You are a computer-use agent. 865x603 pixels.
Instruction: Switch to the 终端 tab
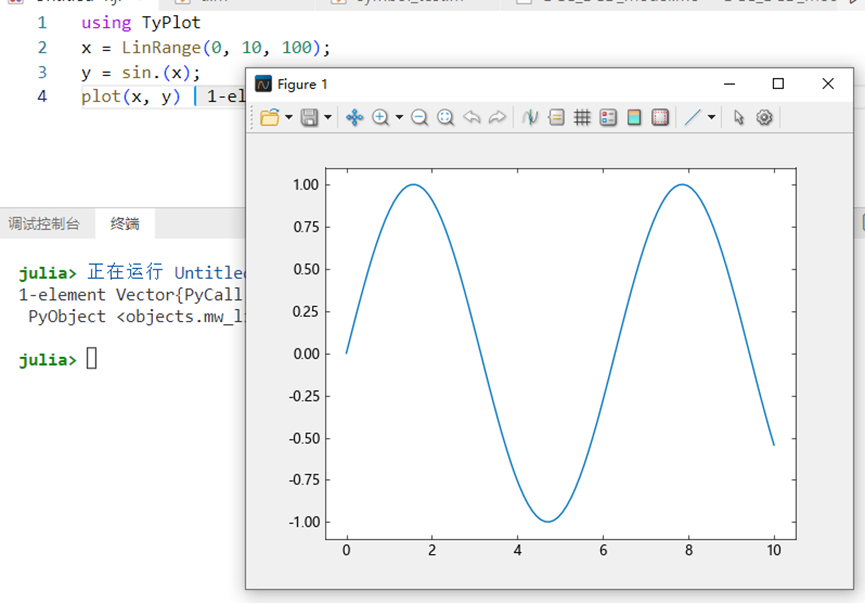(x=125, y=223)
